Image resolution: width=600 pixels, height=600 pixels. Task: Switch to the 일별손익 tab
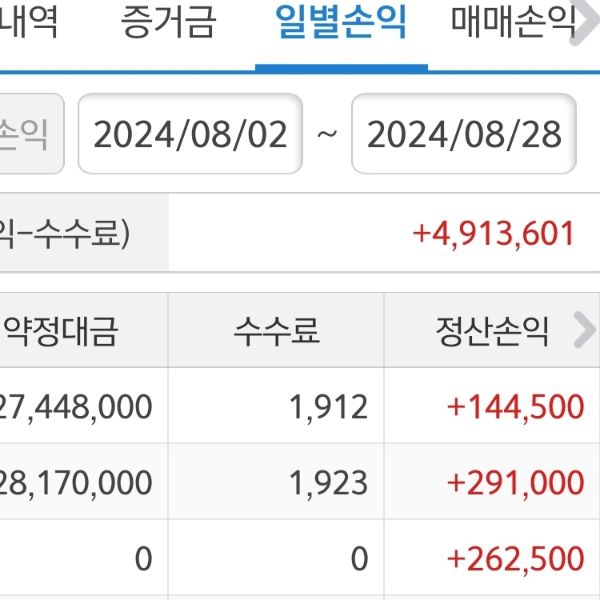pos(341,24)
